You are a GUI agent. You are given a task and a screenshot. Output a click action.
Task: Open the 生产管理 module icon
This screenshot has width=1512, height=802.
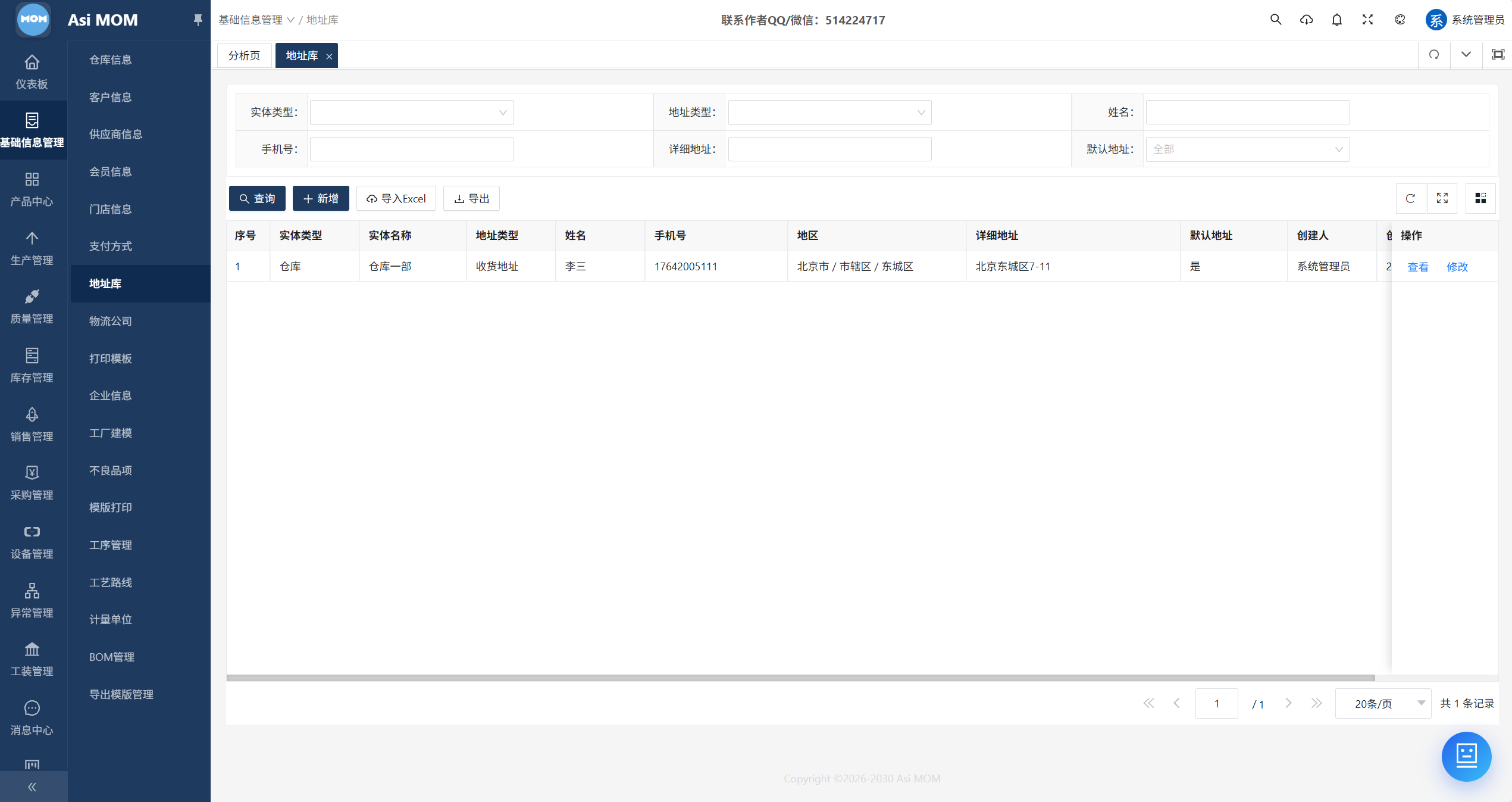32,238
